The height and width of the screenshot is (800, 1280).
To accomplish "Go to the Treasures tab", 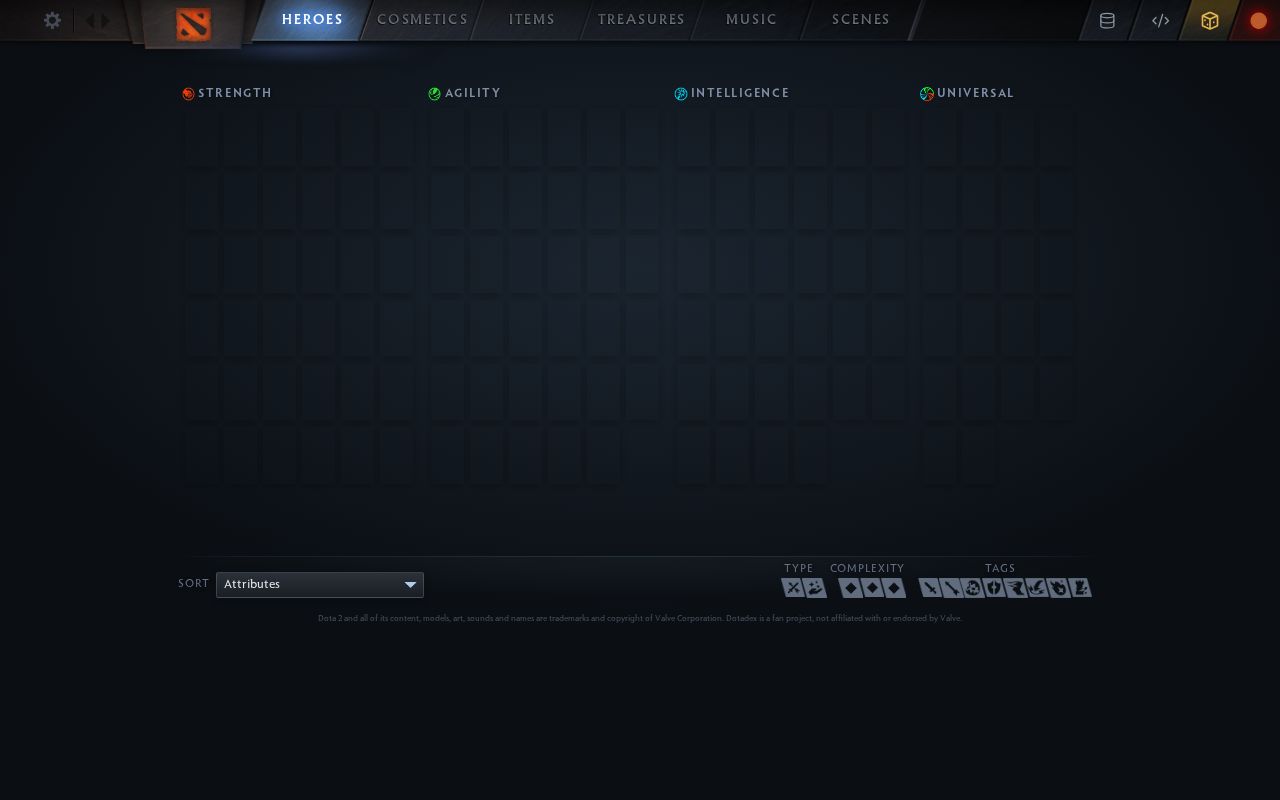I will click(x=641, y=20).
